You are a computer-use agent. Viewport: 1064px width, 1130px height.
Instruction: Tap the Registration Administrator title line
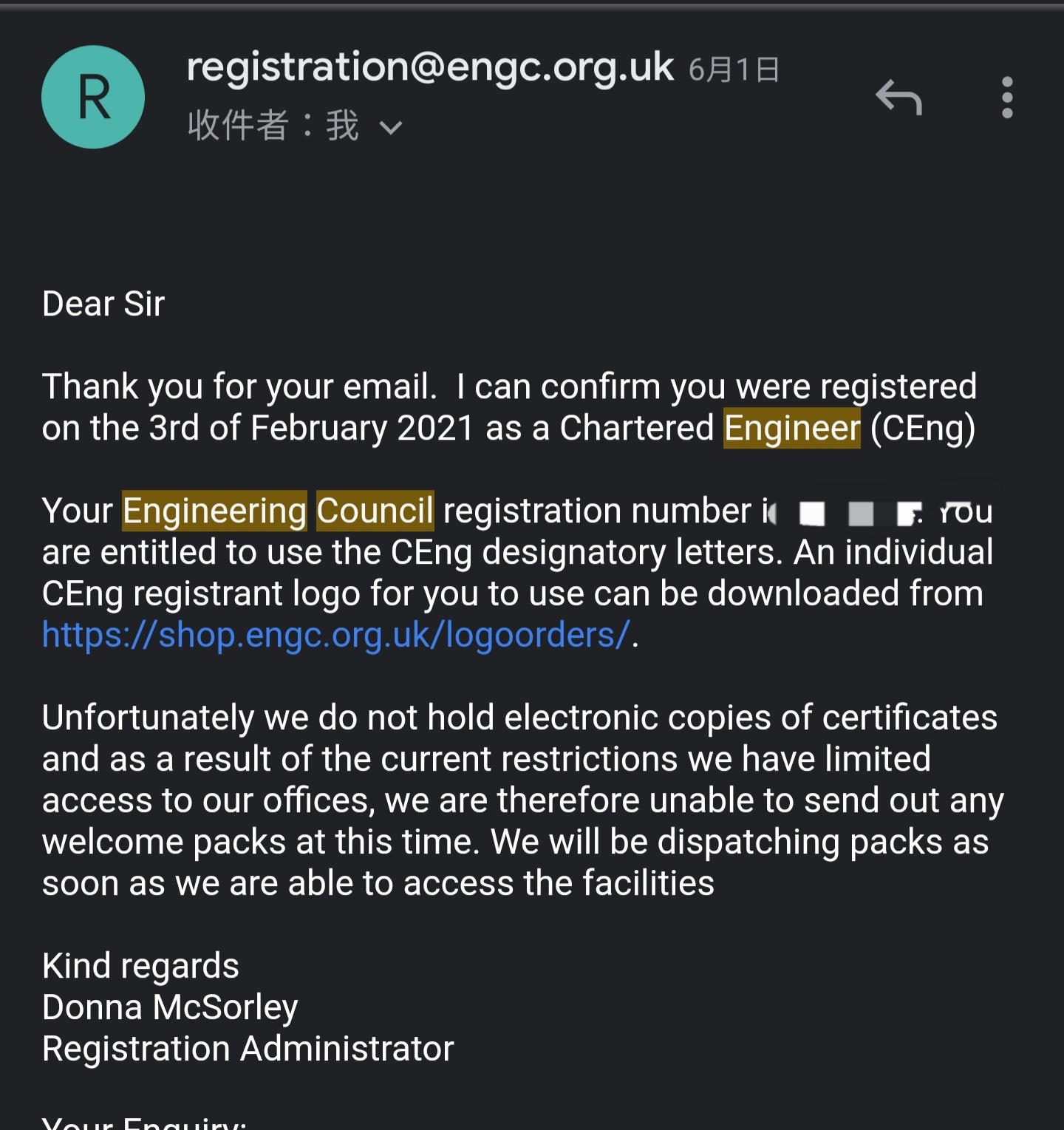point(248,1049)
